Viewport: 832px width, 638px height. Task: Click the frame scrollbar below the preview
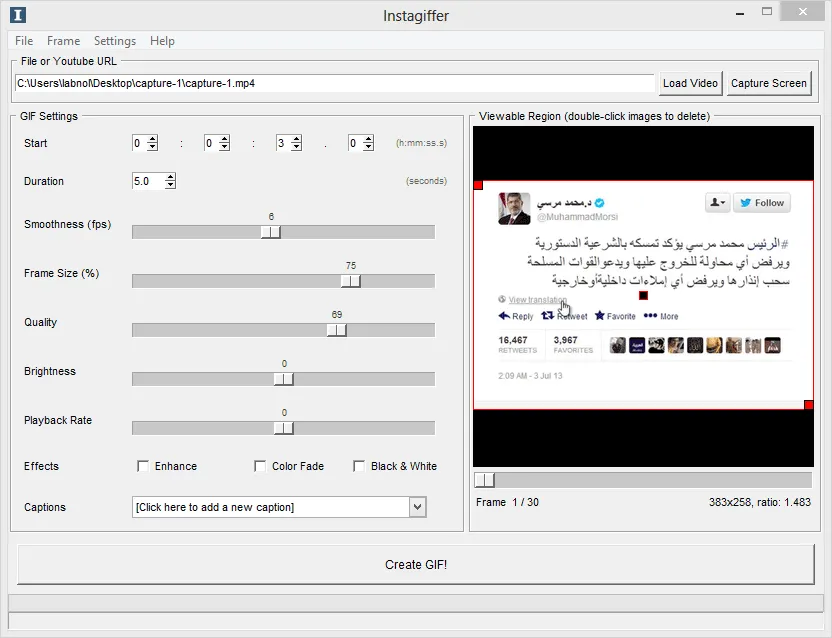click(x=484, y=479)
